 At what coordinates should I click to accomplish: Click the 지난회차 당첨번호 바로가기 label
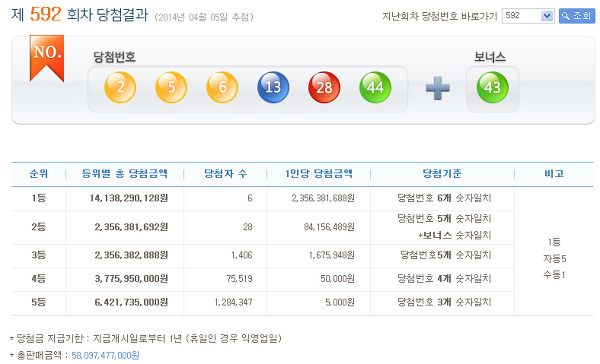[x=439, y=16]
